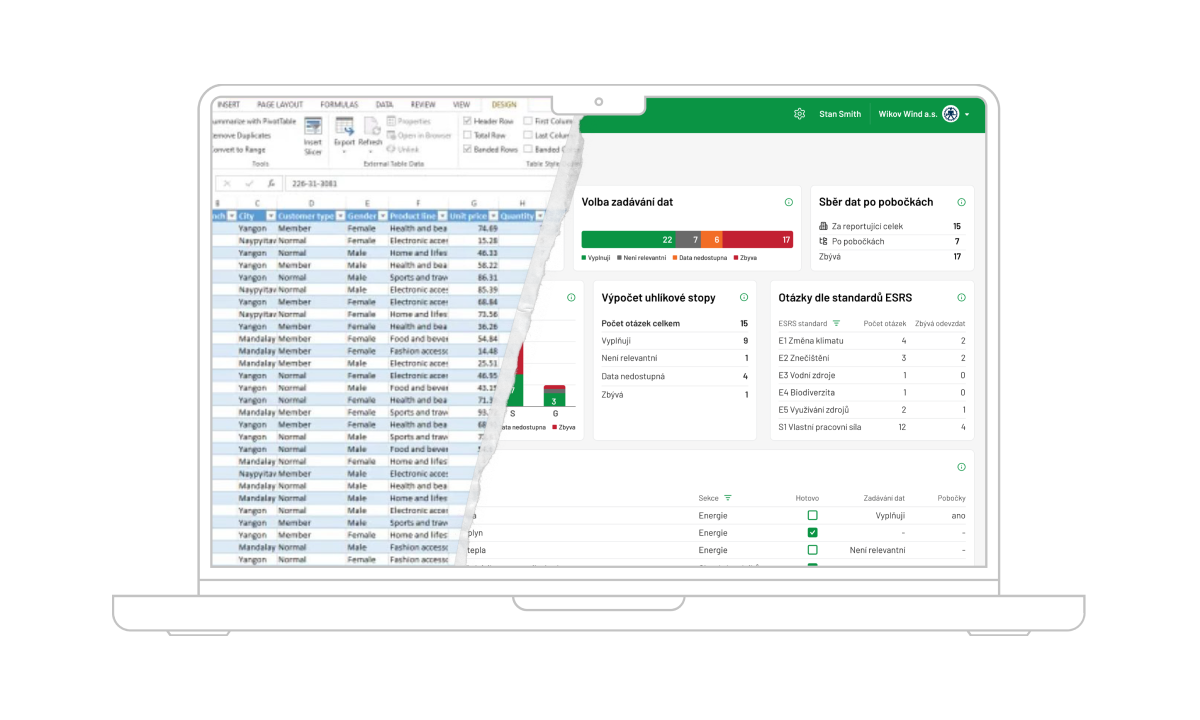Uncheck the checked Hotovo box in the second row
The image size is (1200, 720).
point(812,533)
